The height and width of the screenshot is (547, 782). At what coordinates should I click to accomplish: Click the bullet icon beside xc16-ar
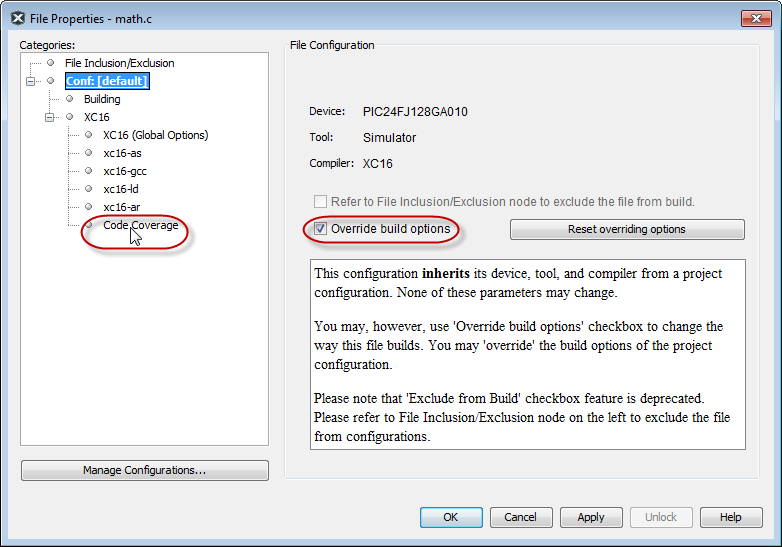click(x=89, y=206)
